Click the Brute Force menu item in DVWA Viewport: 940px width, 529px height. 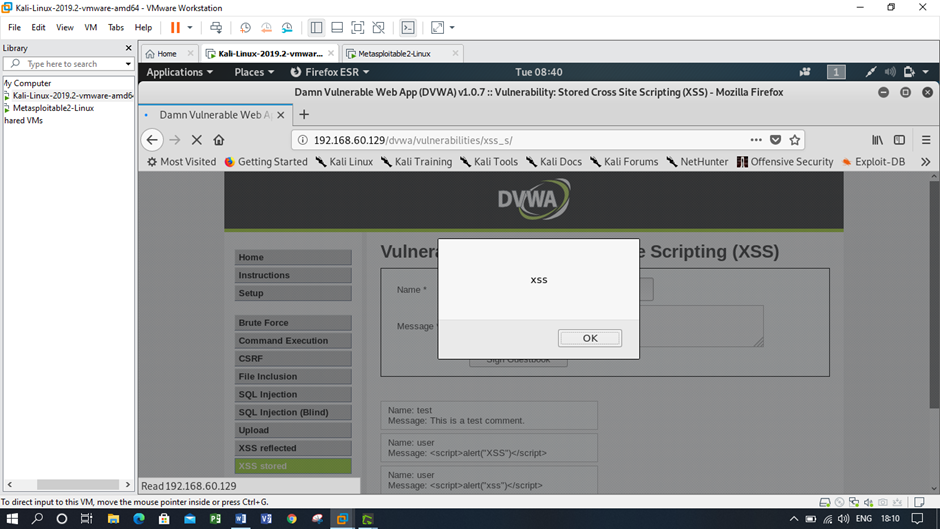tap(293, 323)
